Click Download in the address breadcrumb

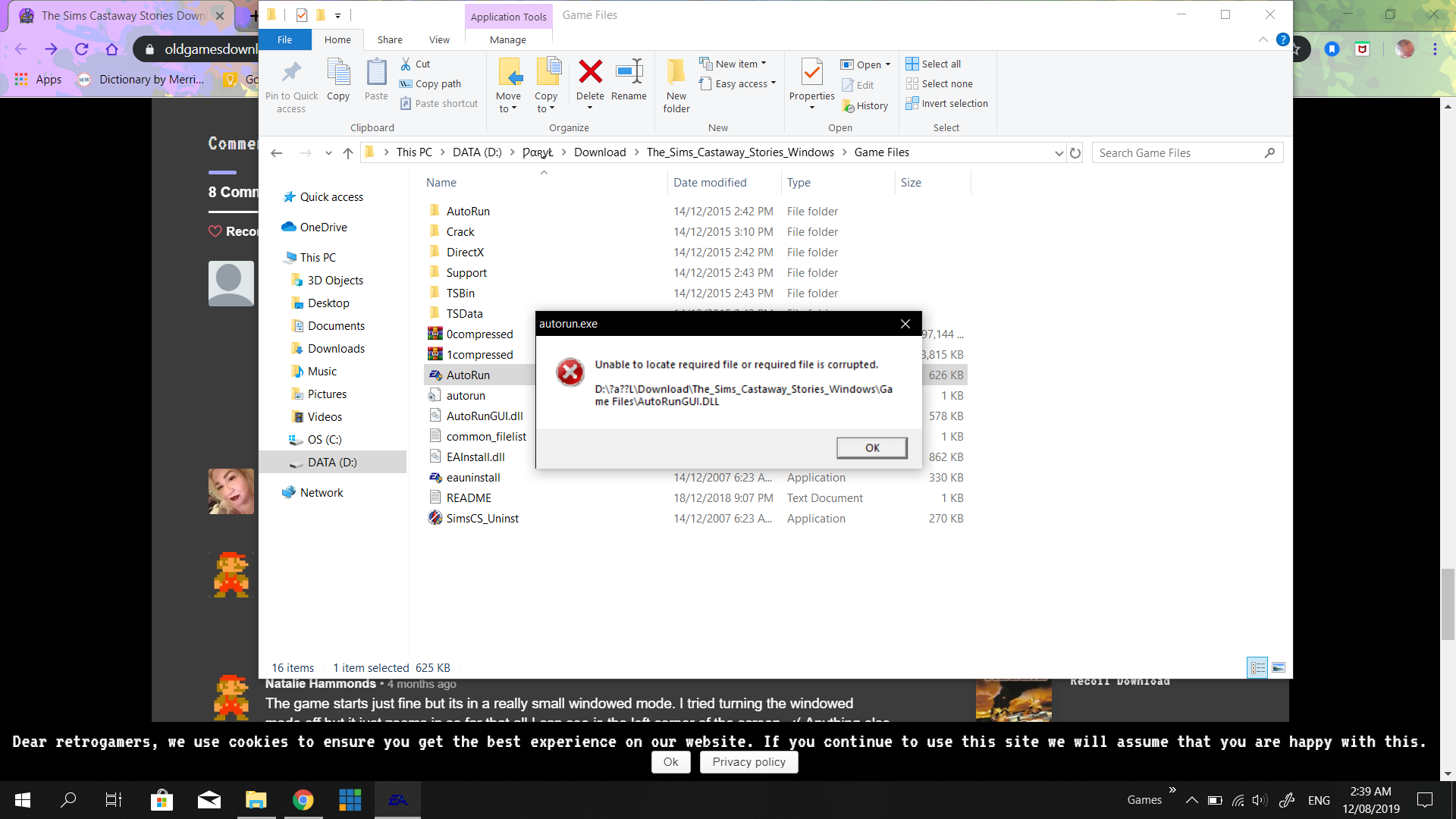pyautogui.click(x=600, y=152)
